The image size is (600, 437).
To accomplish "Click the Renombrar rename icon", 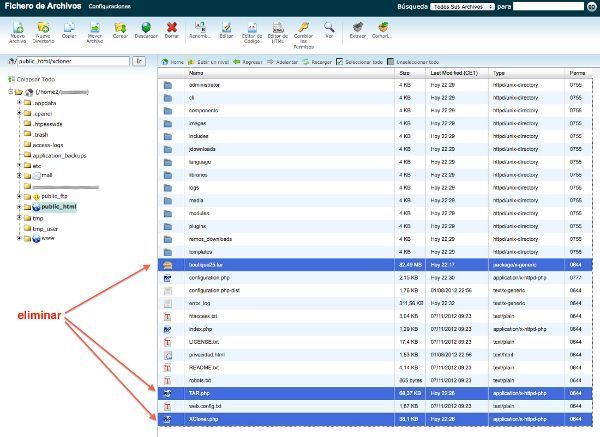I will (200, 28).
